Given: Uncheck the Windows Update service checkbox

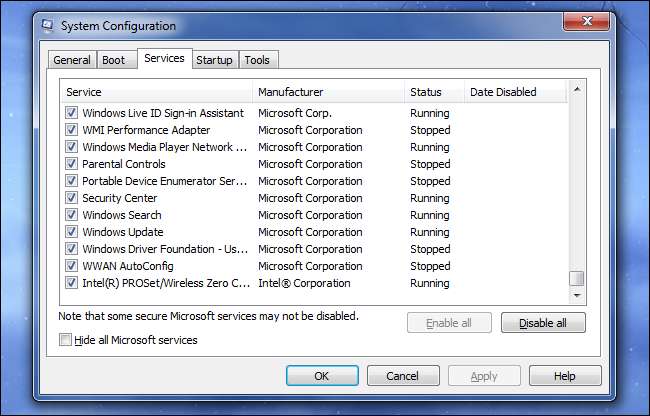Looking at the screenshot, I should (x=72, y=232).
